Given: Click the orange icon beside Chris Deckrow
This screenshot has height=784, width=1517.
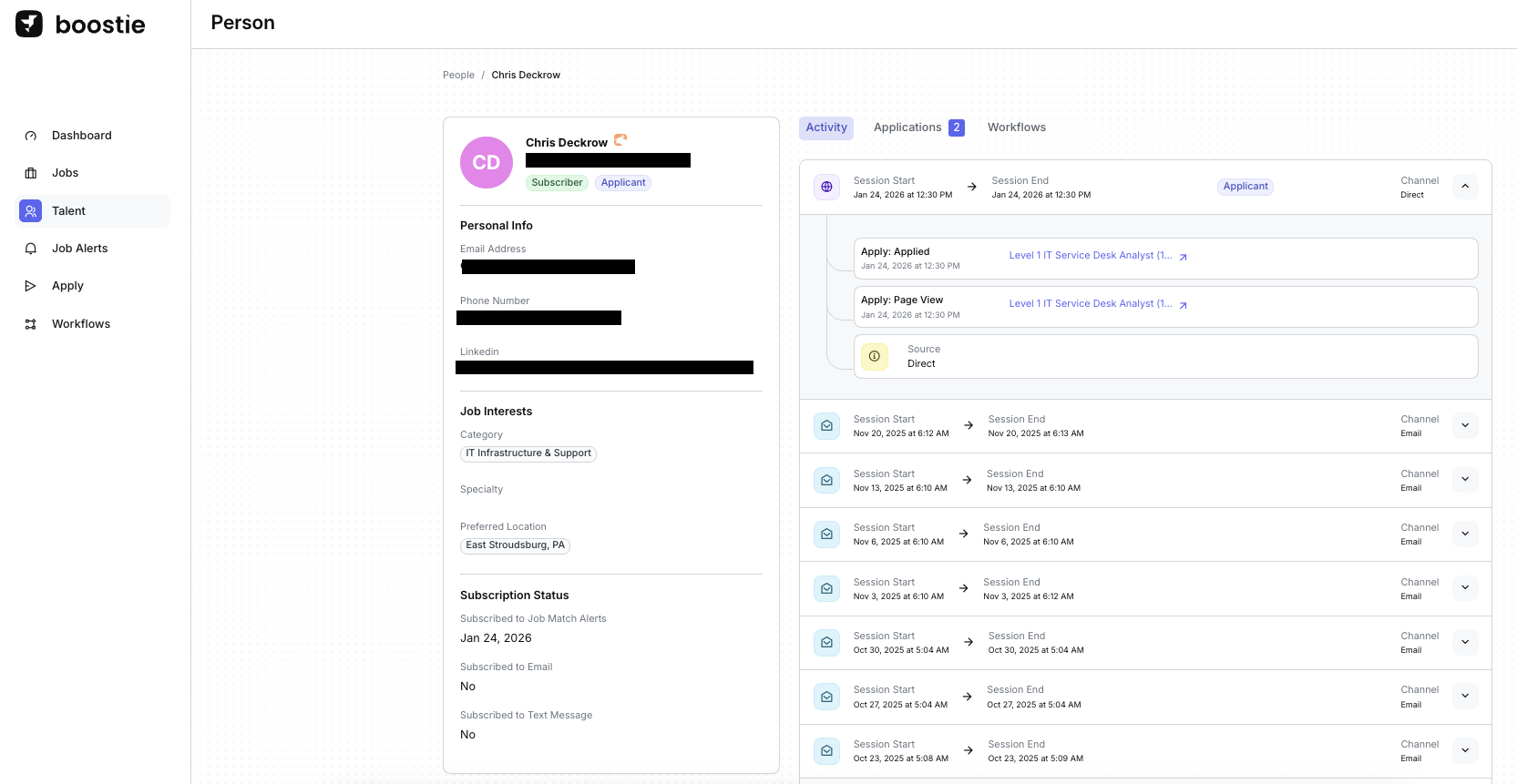Looking at the screenshot, I should click(x=620, y=140).
